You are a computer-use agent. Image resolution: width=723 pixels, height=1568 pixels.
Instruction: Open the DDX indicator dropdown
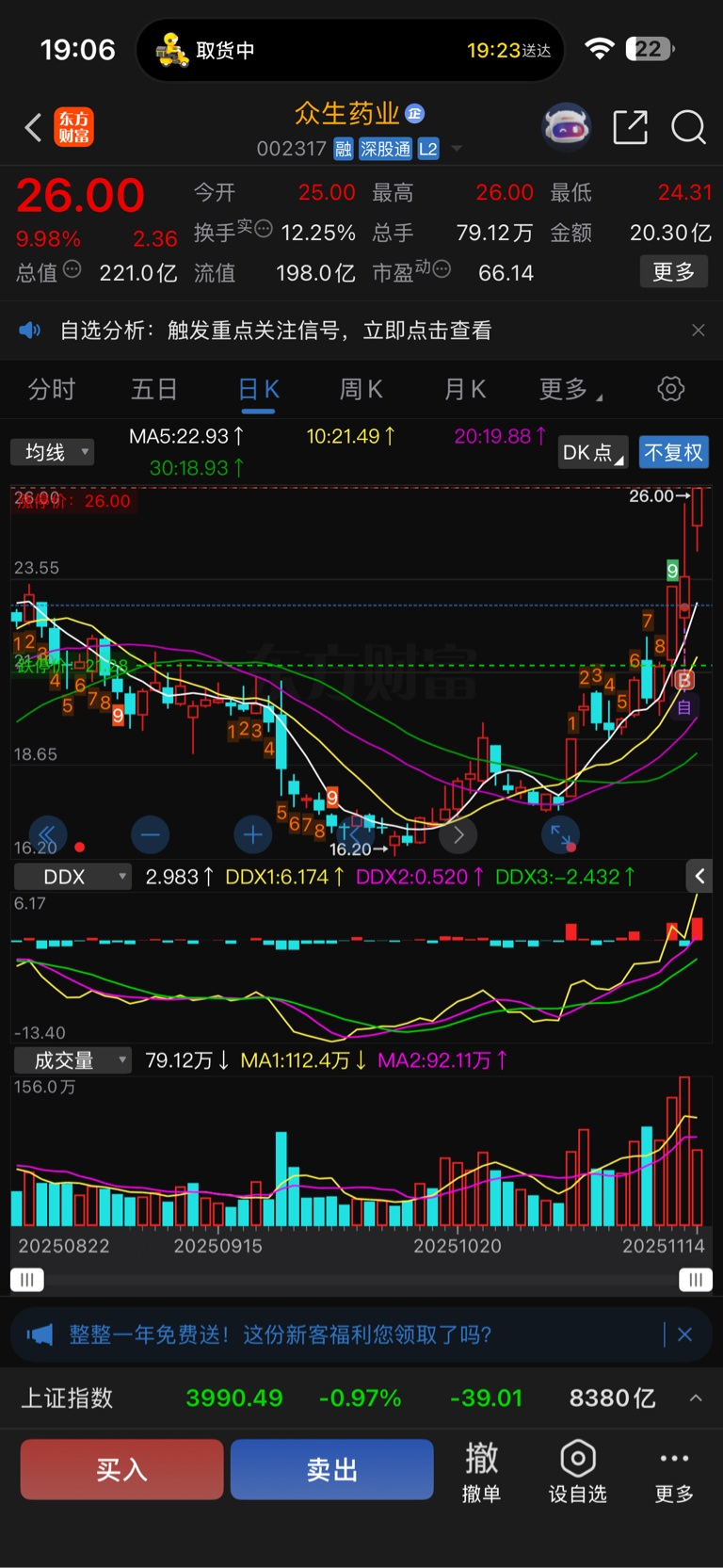coord(73,877)
